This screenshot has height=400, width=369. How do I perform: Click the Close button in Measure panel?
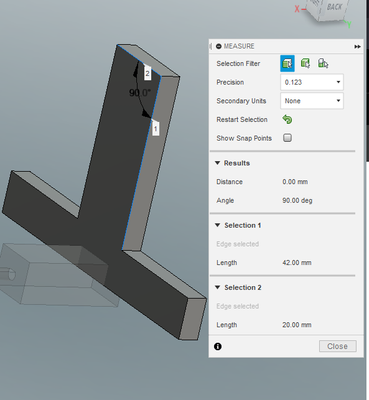(338, 346)
